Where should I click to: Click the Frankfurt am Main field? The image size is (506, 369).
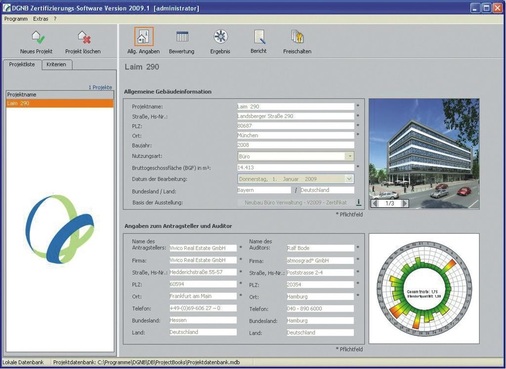point(203,296)
